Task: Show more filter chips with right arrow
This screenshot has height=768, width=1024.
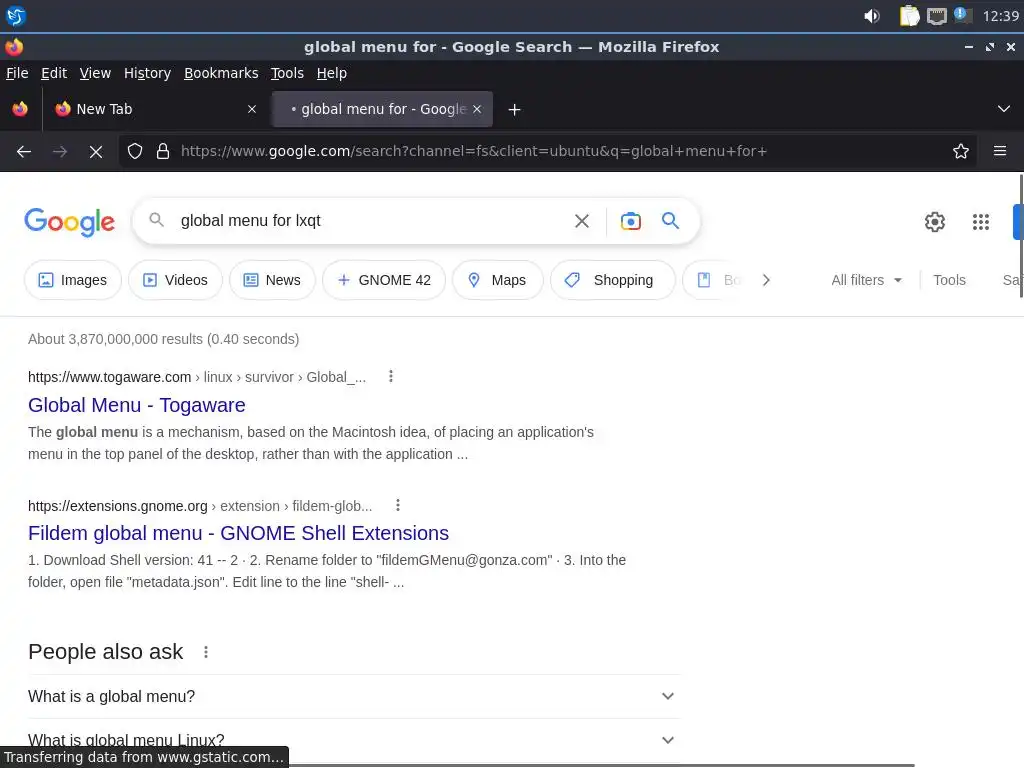Action: [x=766, y=280]
